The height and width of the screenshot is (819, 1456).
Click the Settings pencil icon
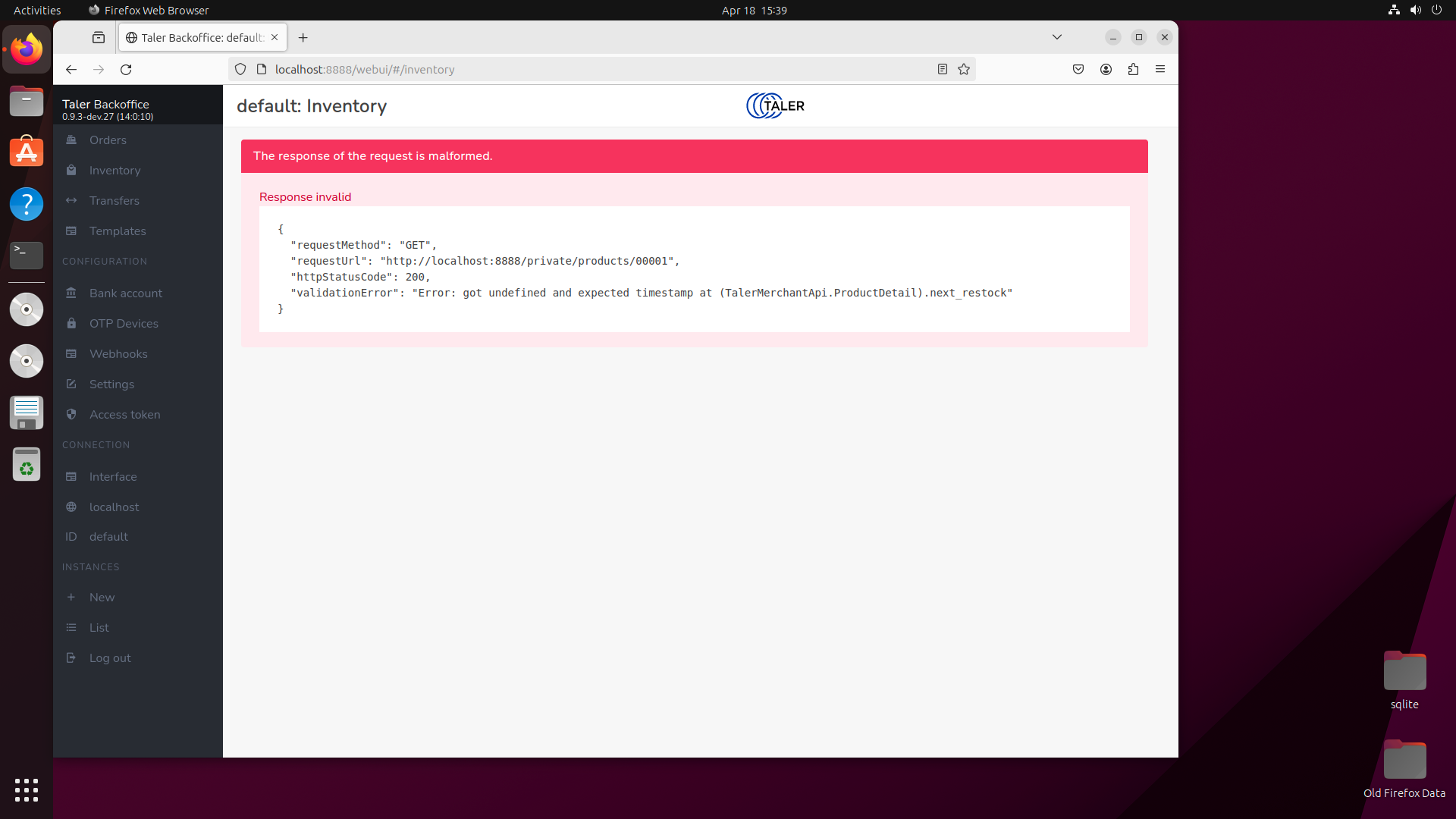(x=71, y=384)
